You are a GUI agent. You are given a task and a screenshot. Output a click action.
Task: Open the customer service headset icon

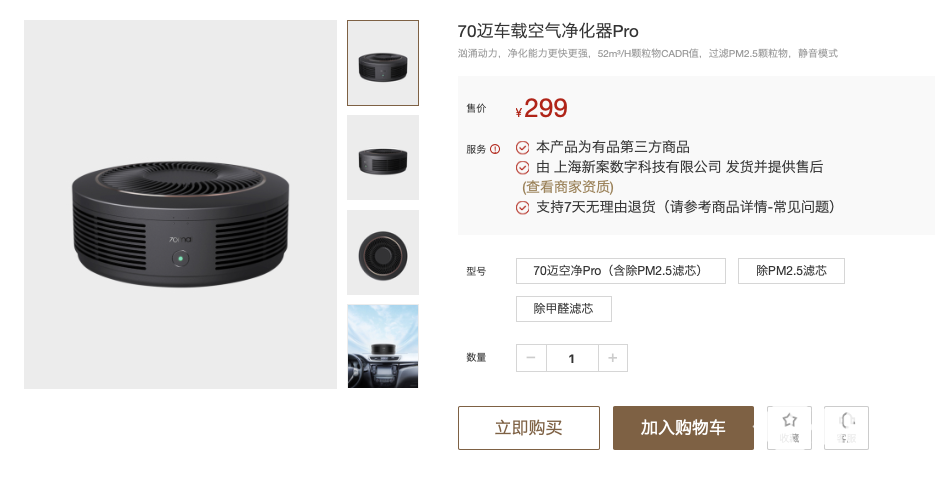846,420
